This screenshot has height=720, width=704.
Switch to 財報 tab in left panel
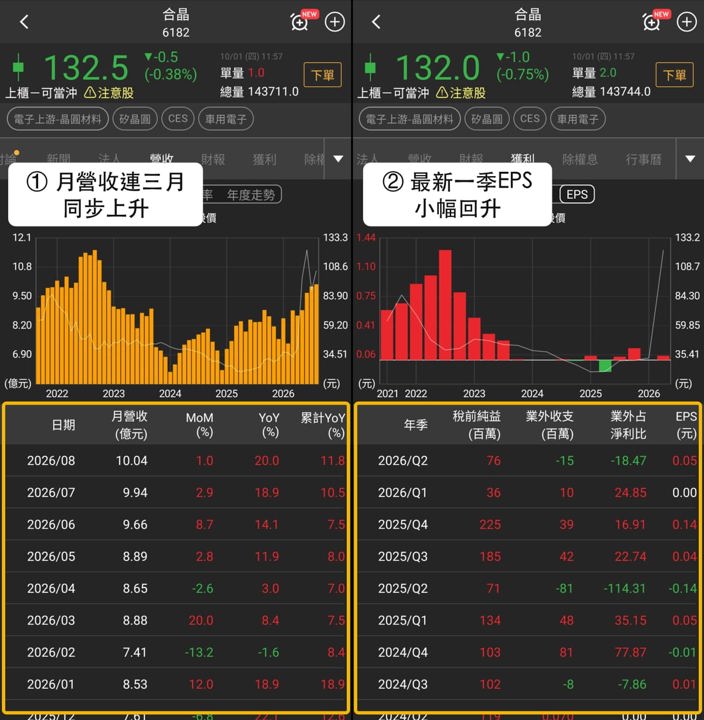(x=213, y=159)
